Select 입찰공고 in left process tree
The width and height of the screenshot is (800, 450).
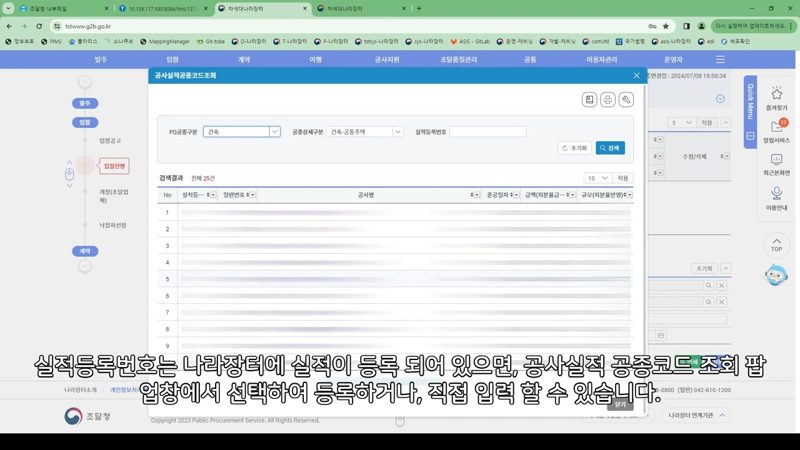(x=110, y=140)
